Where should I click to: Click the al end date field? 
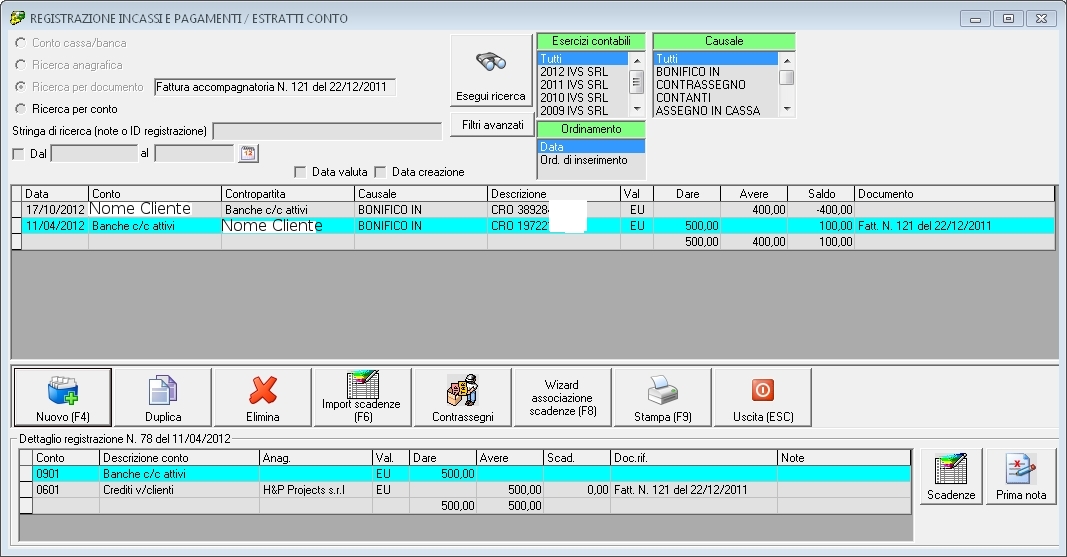pos(195,154)
